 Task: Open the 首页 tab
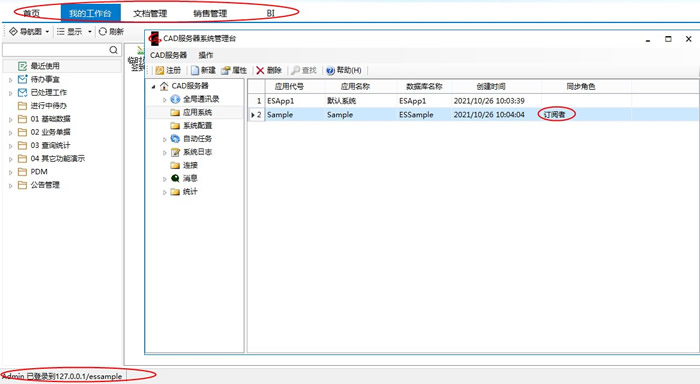click(31, 13)
